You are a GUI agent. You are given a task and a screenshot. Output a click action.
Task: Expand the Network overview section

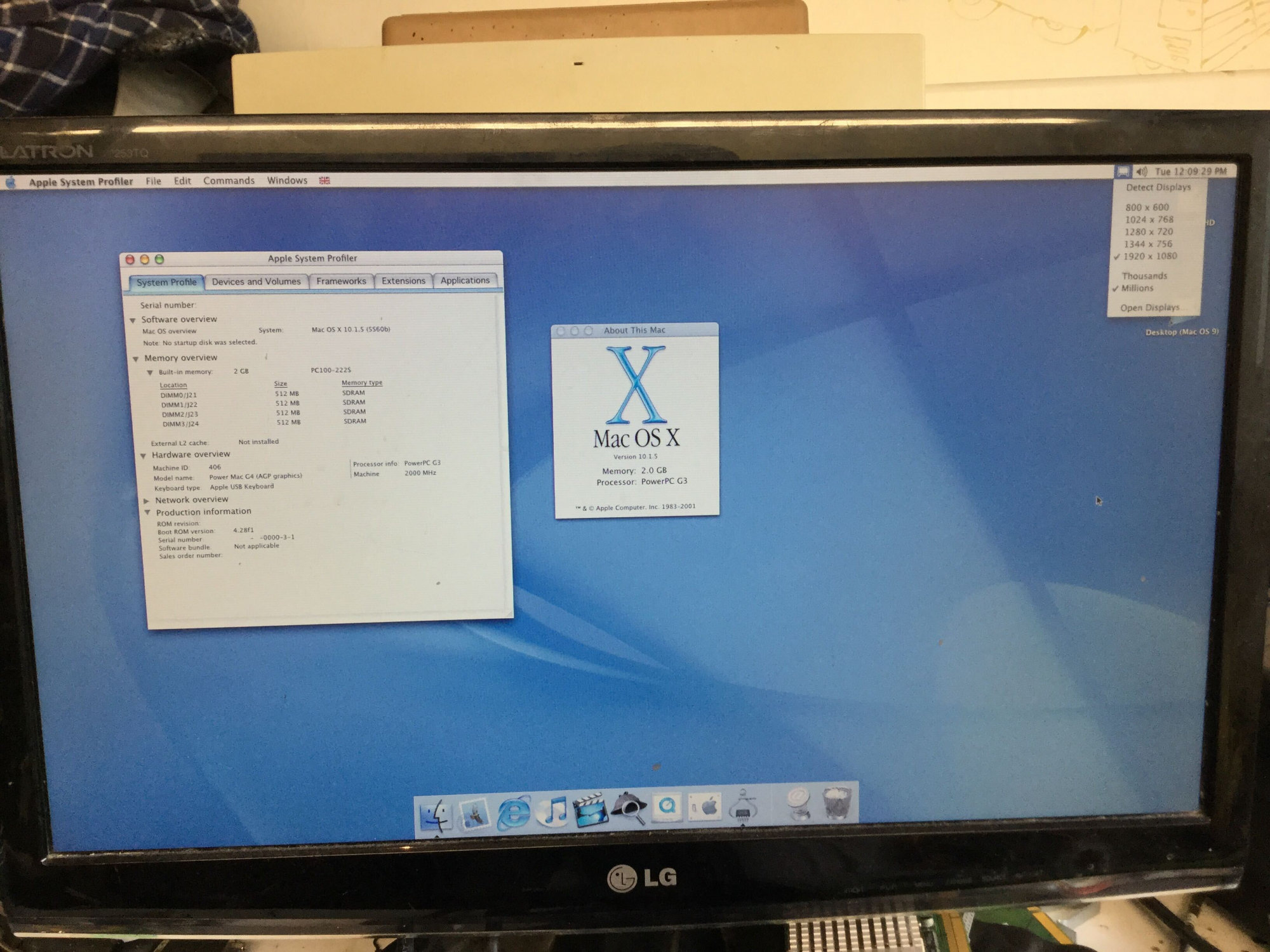tap(147, 501)
